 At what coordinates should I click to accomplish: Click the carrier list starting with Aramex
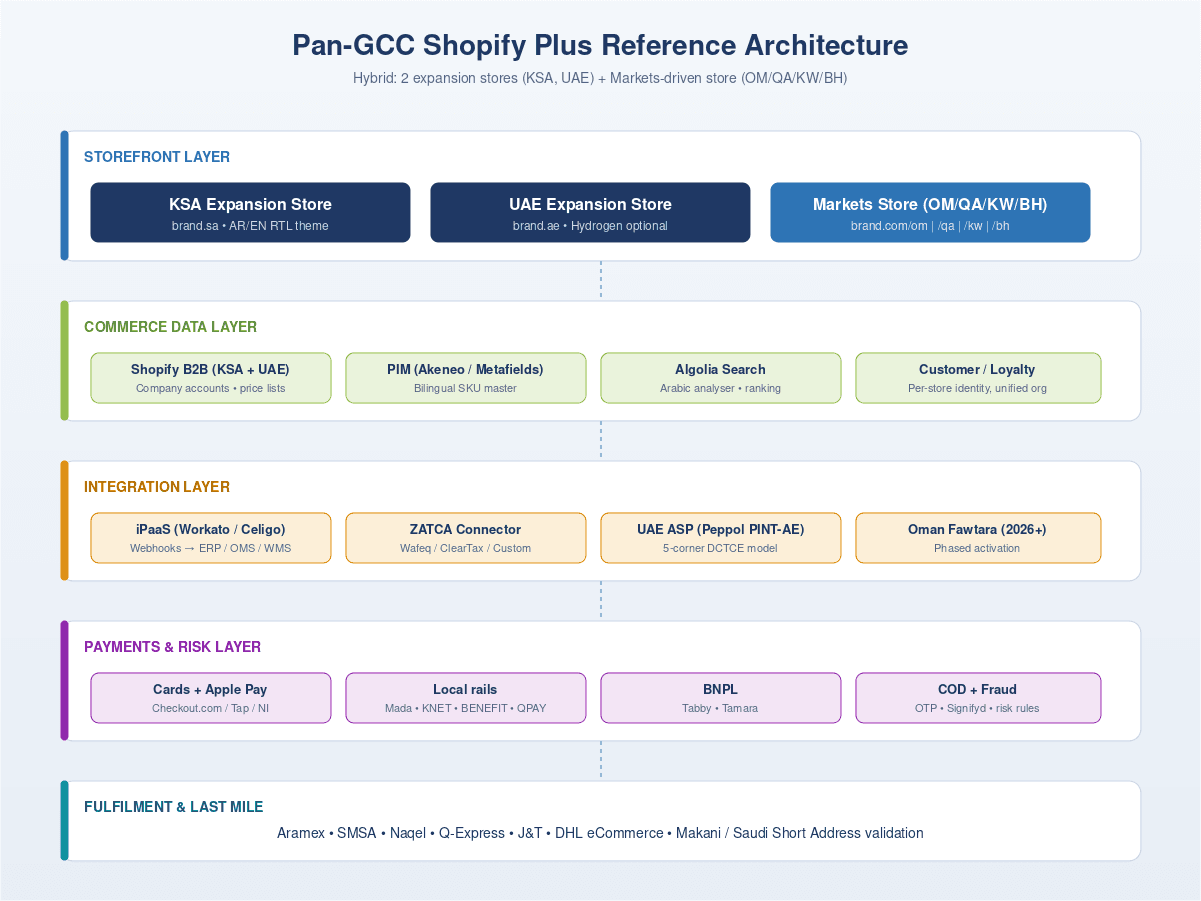600,833
